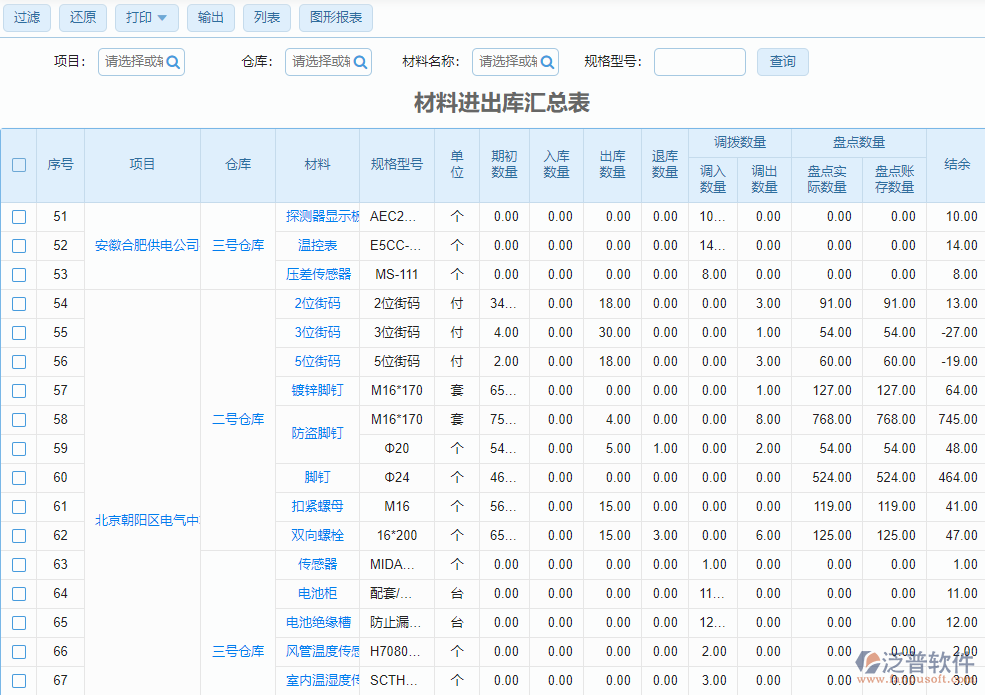Image resolution: width=985 pixels, height=695 pixels.
Task: Open the 防盗脚钉 material link
Action: tap(316, 434)
